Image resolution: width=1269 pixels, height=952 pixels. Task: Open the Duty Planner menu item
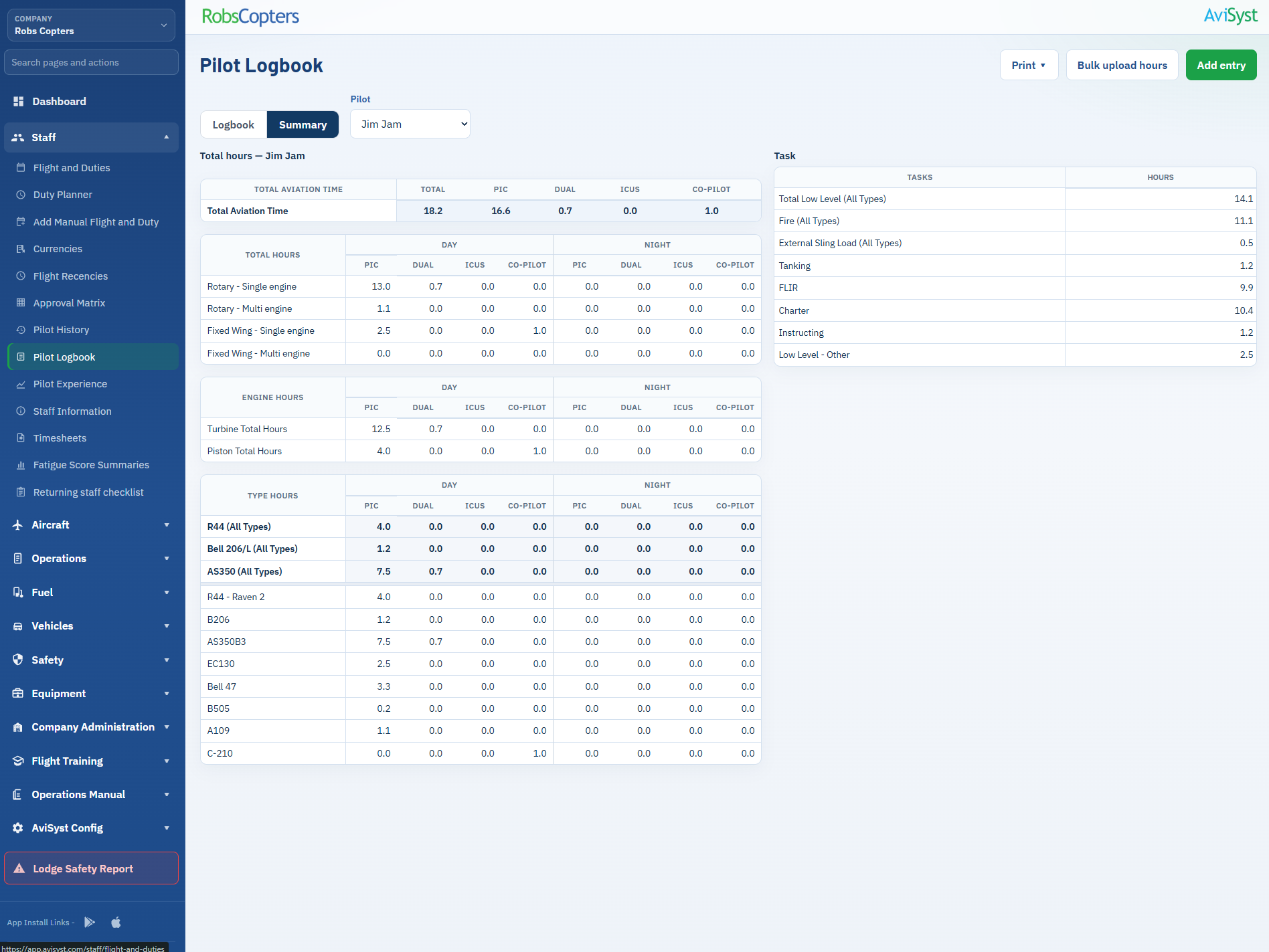tap(93, 194)
